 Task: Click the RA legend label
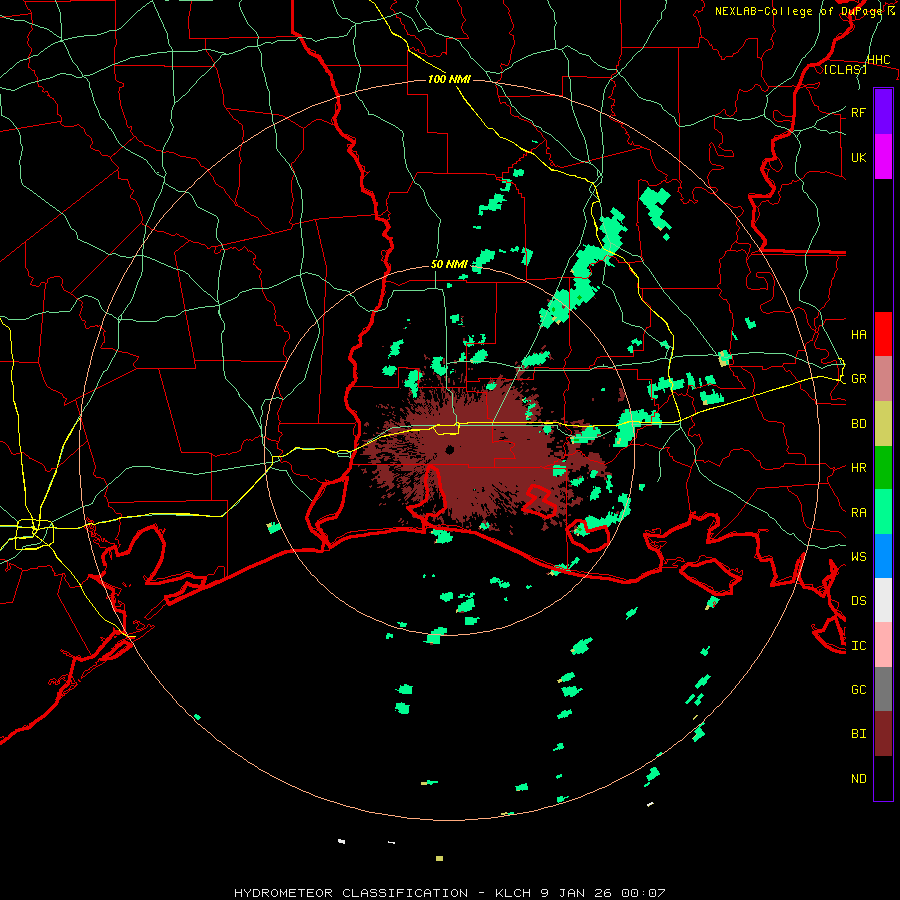tap(858, 512)
